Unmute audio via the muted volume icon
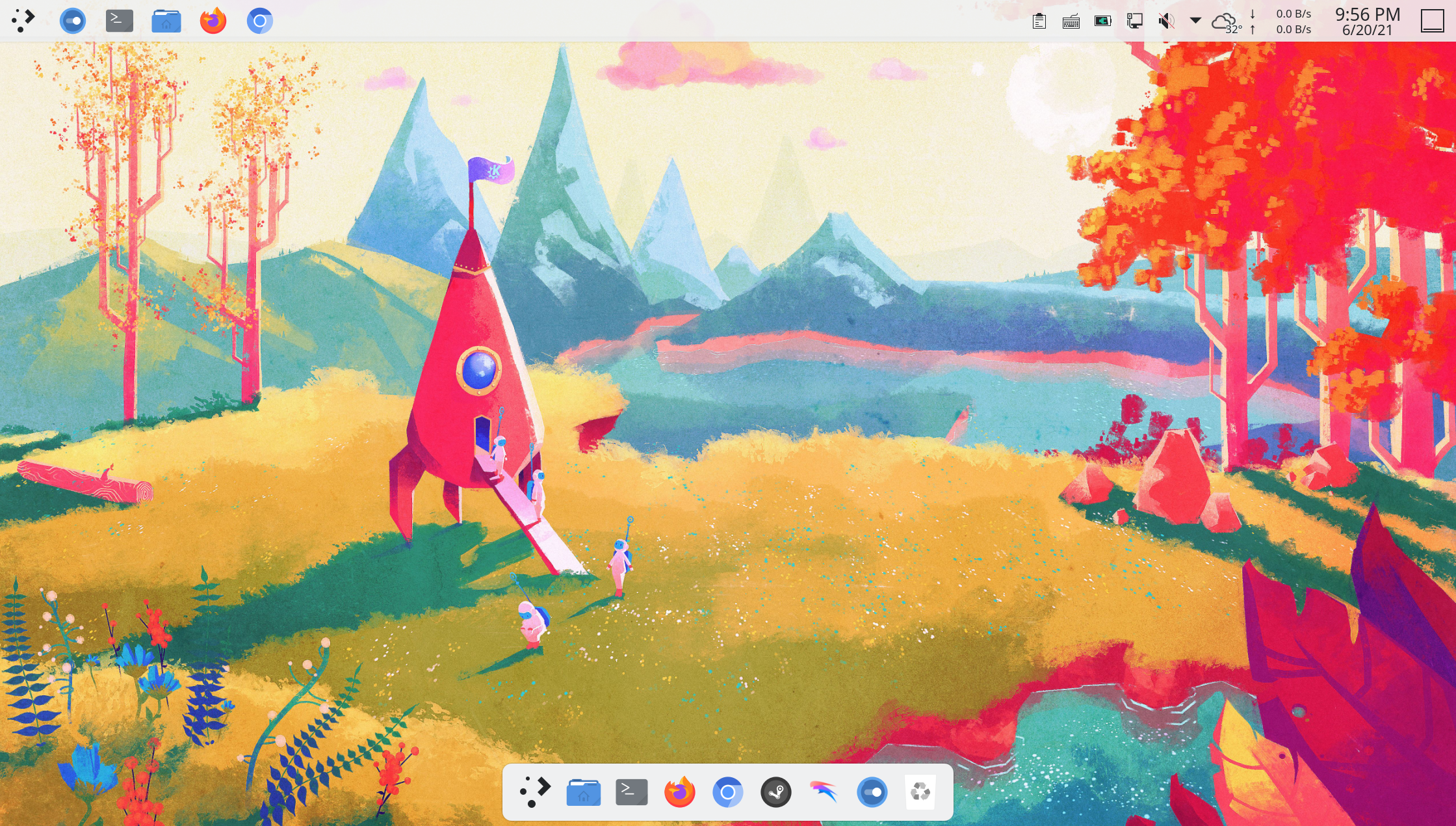This screenshot has width=1456, height=826. click(1167, 21)
